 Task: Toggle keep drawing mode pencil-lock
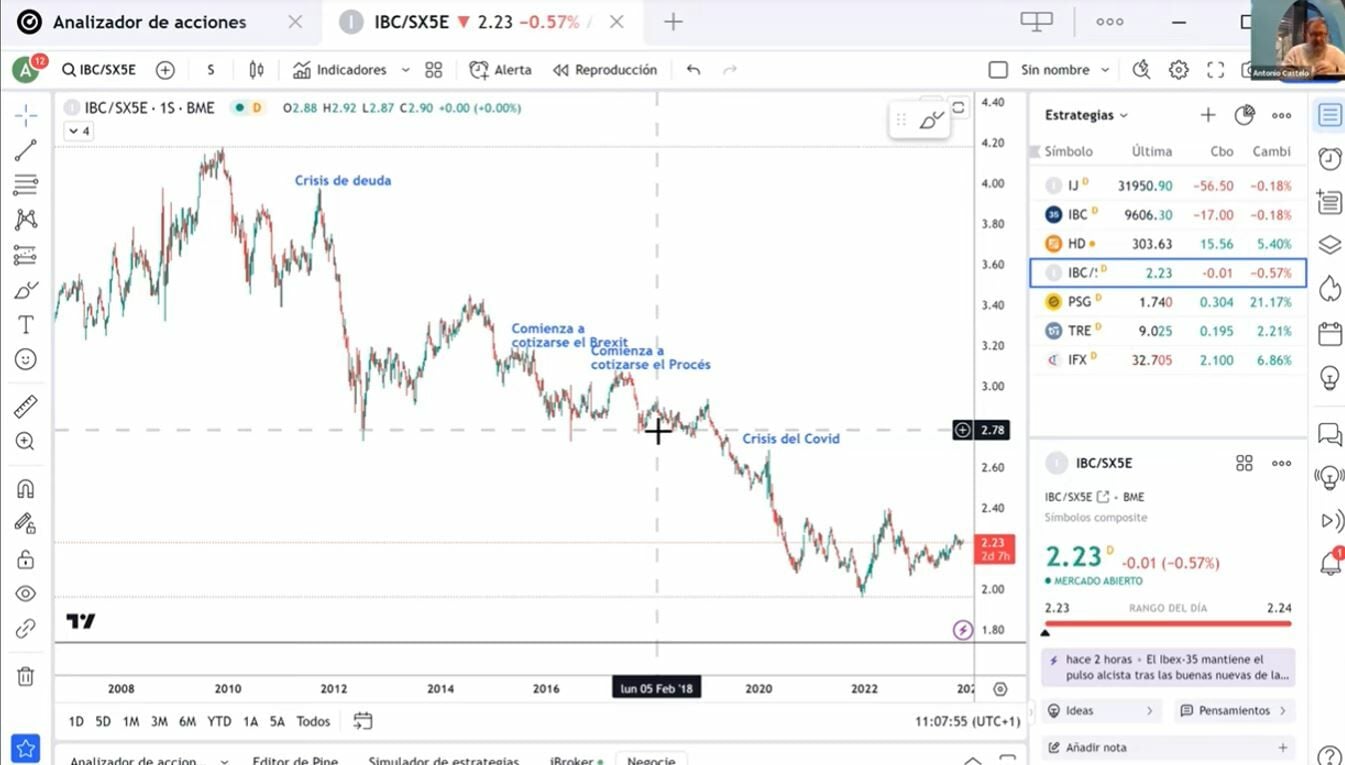(26, 523)
